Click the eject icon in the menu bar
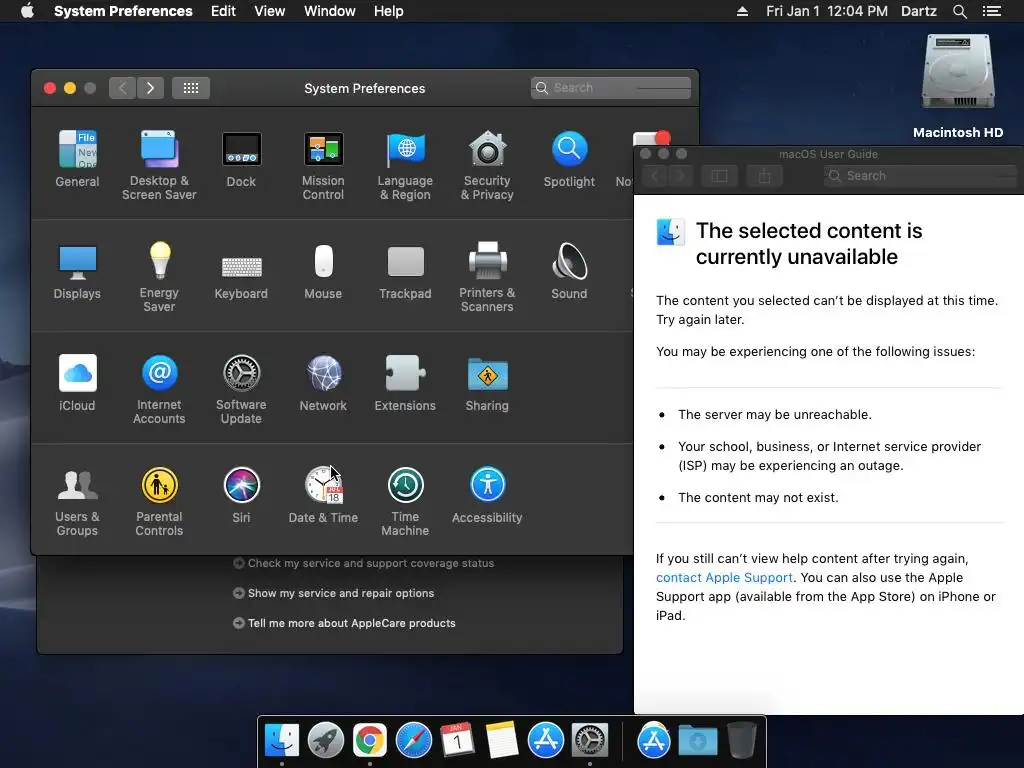 tap(742, 11)
